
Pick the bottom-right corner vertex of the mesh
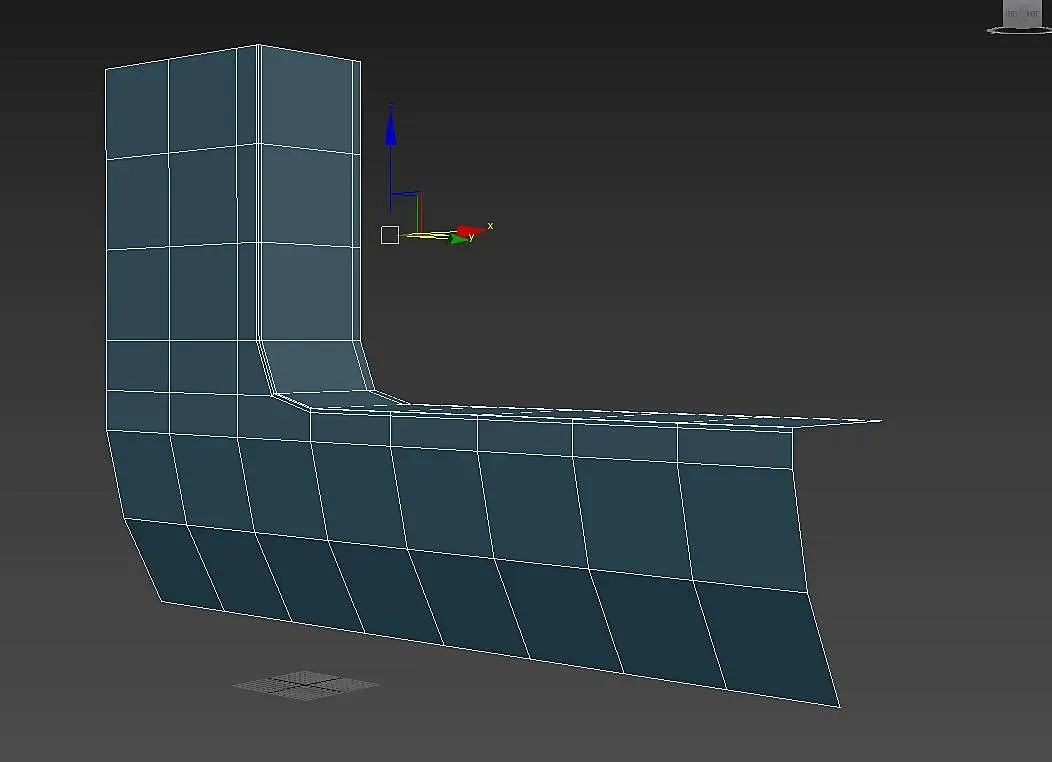coord(839,706)
